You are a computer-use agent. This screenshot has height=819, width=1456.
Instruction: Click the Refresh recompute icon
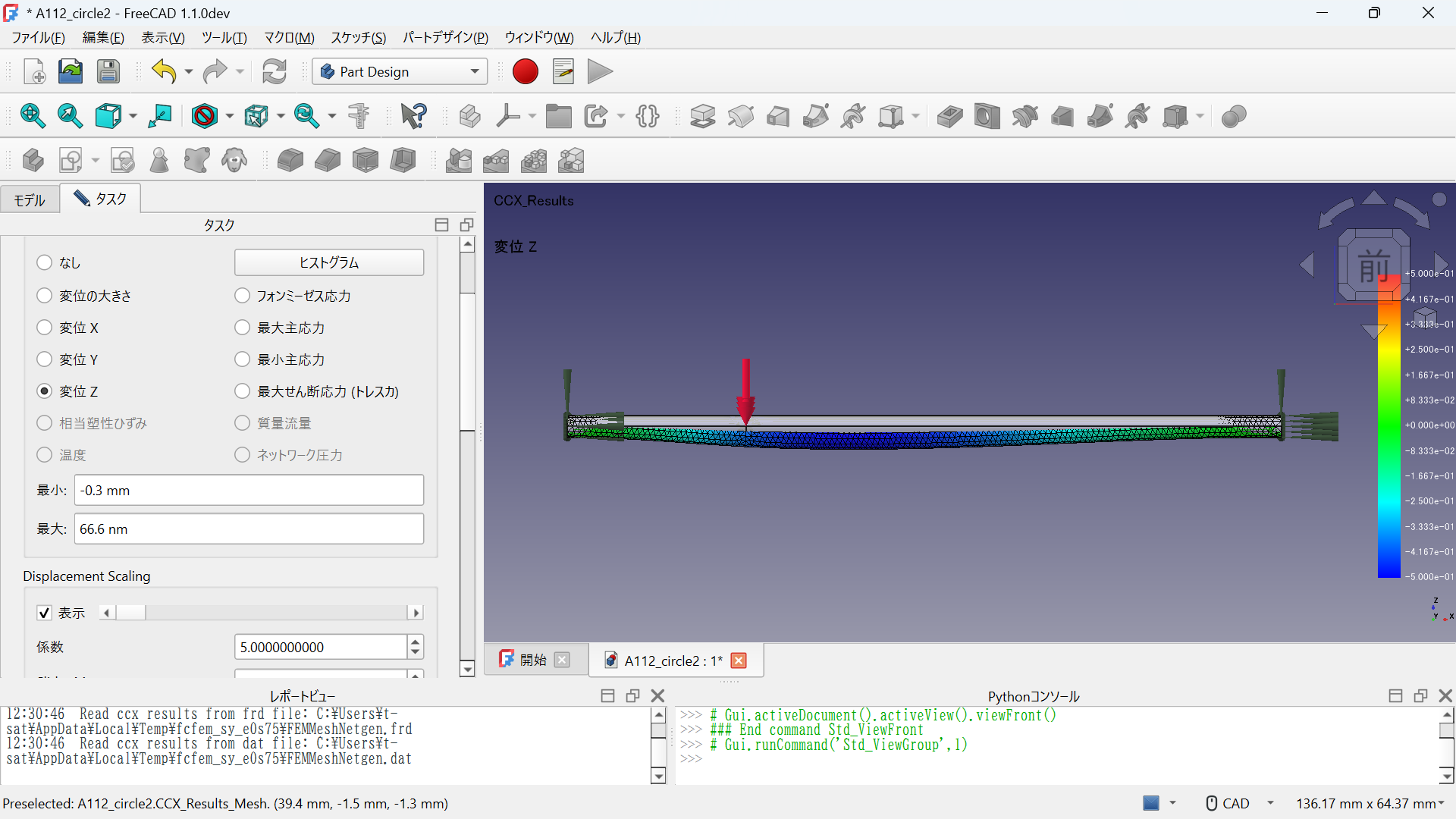pos(274,71)
